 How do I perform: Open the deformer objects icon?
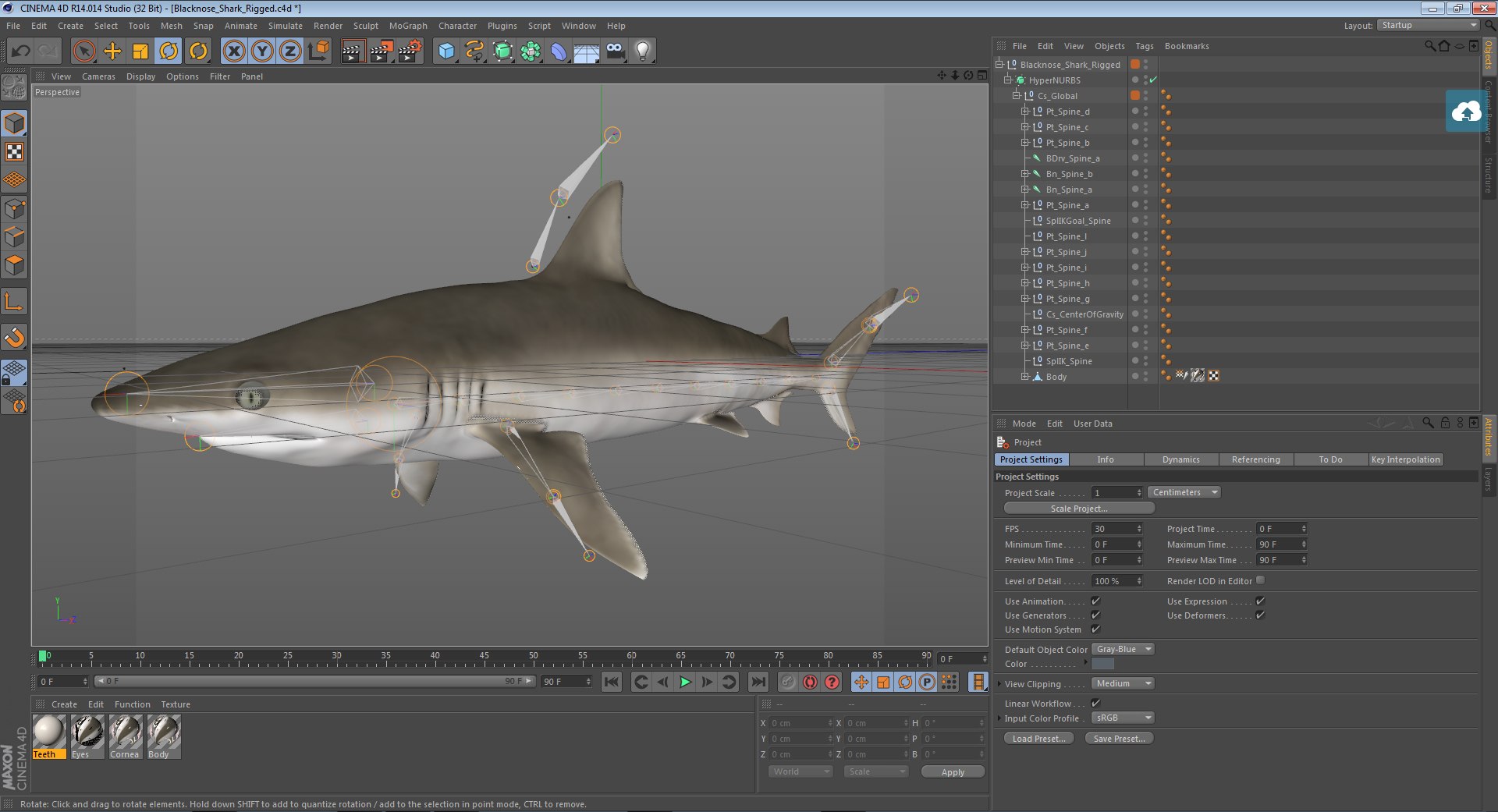pyautogui.click(x=559, y=51)
